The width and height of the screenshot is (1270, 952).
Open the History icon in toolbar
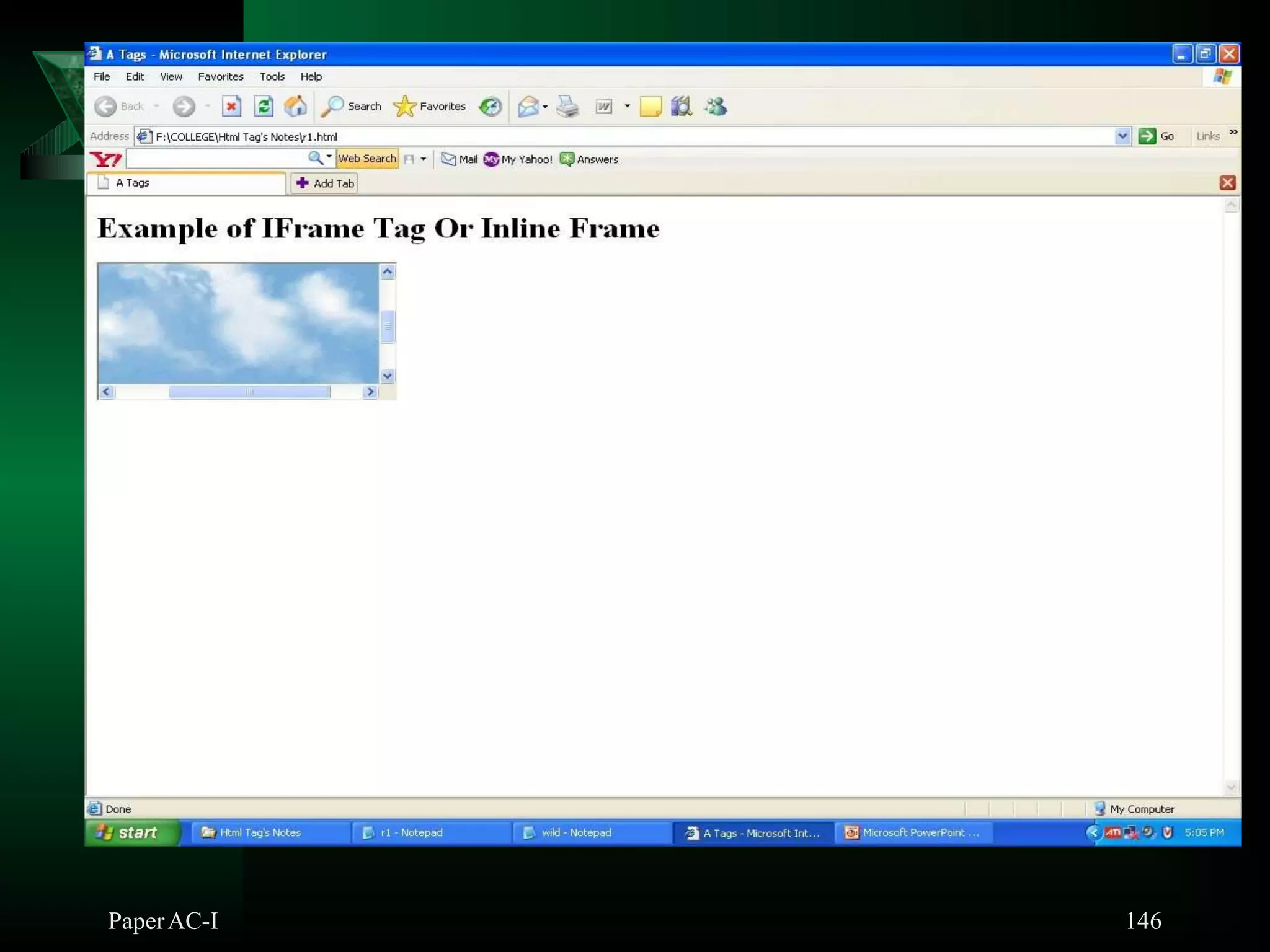pos(491,107)
